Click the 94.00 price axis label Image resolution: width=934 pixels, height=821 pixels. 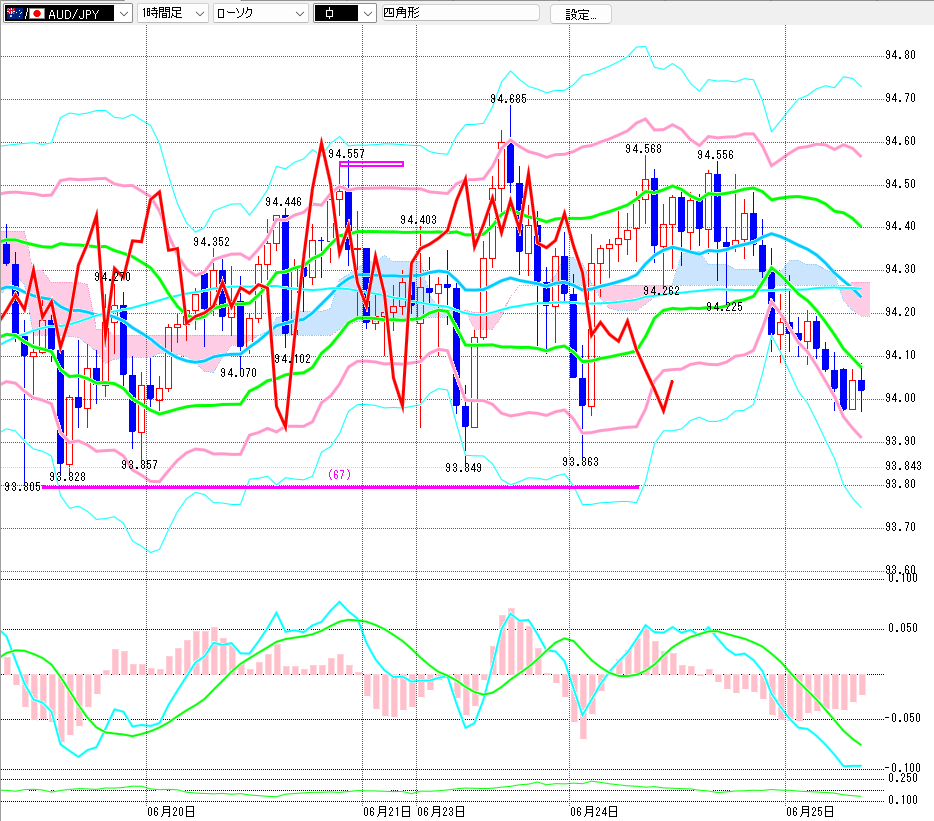[900, 398]
